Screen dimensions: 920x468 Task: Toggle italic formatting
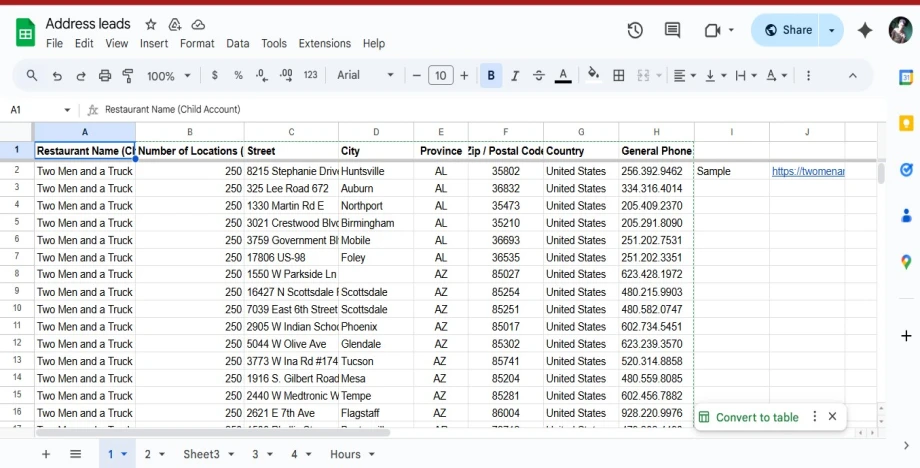[x=515, y=75]
